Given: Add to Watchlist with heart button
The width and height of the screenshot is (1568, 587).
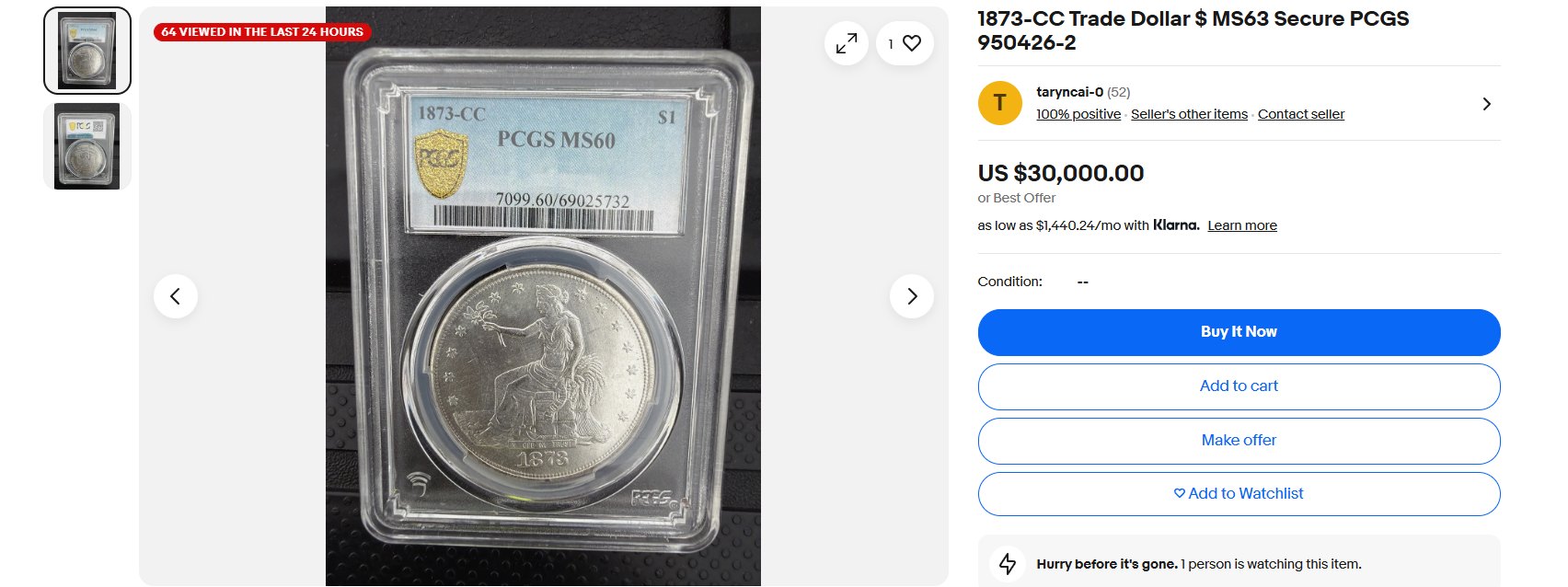Looking at the screenshot, I should [1239, 494].
